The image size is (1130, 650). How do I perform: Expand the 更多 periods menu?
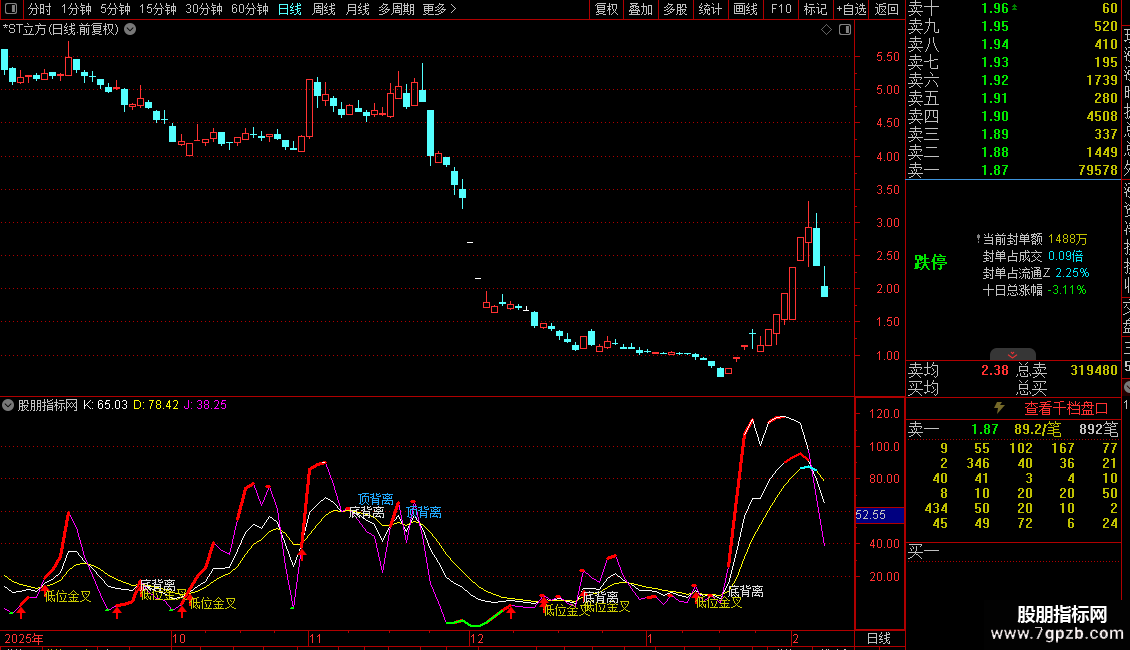tap(440, 9)
